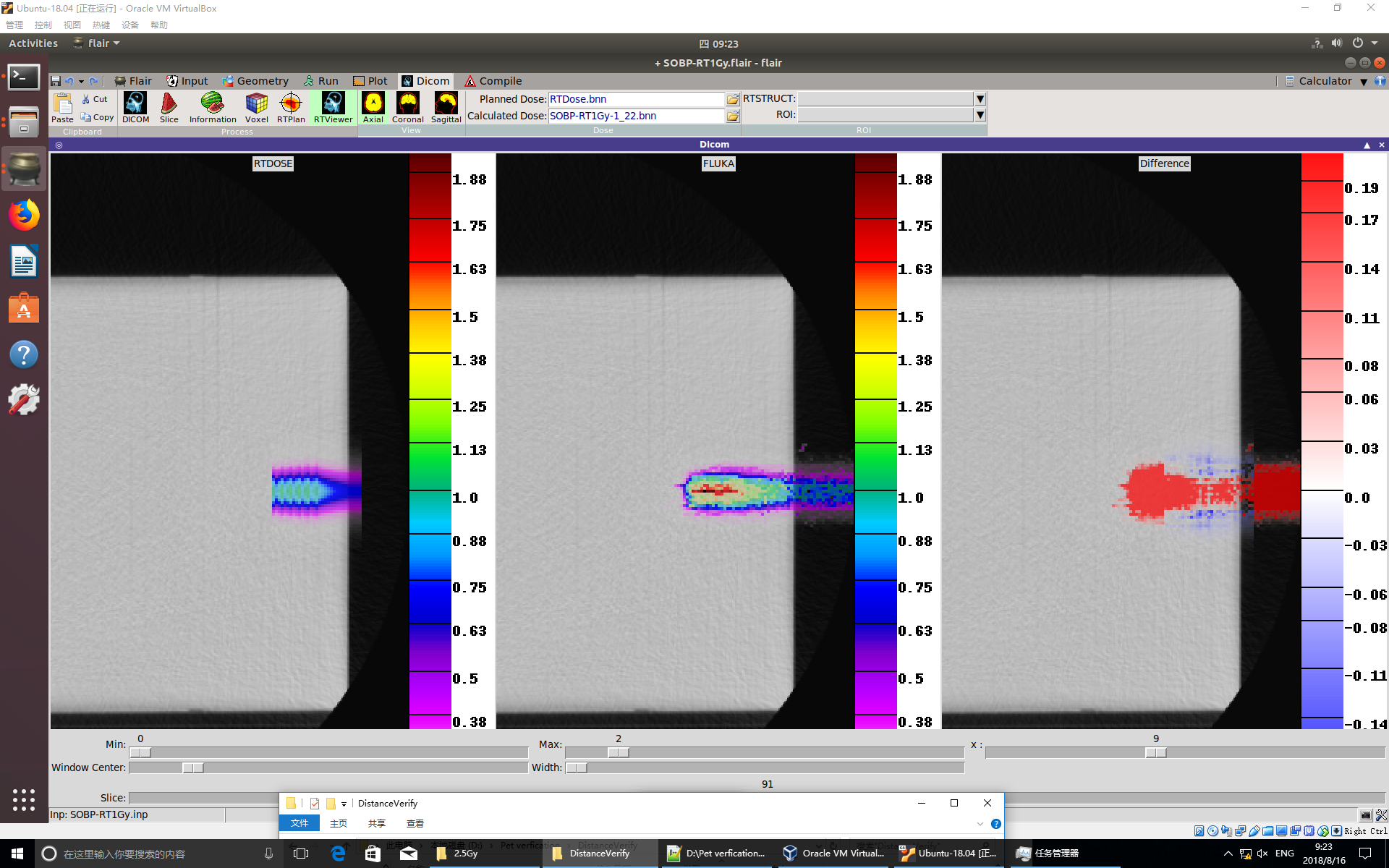
Task: Open Terminal from Ubuntu dock
Action: point(24,77)
